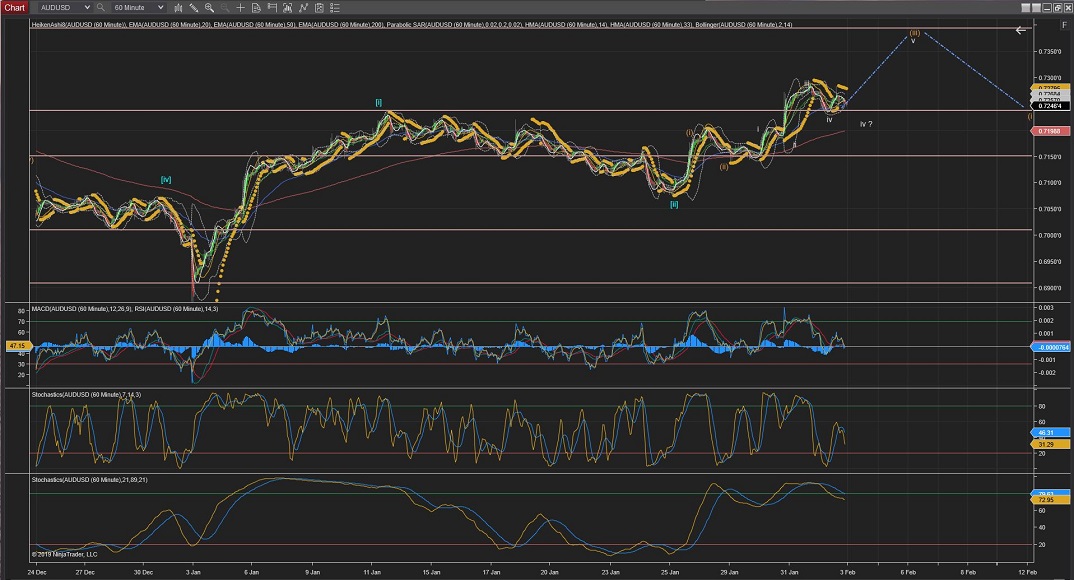This screenshot has width=1074, height=580.
Task: Click the Stochastics 21,89,21 panel label
Action: point(89,479)
